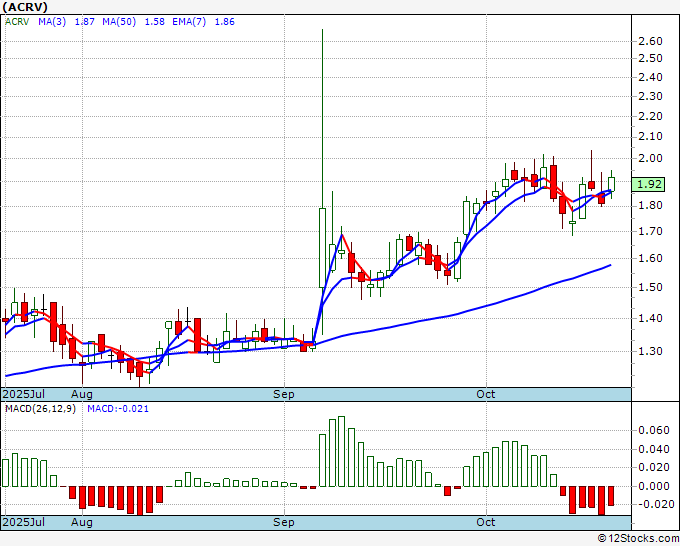
Task: Click the EMA(7) value 1.86
Action: click(225, 22)
